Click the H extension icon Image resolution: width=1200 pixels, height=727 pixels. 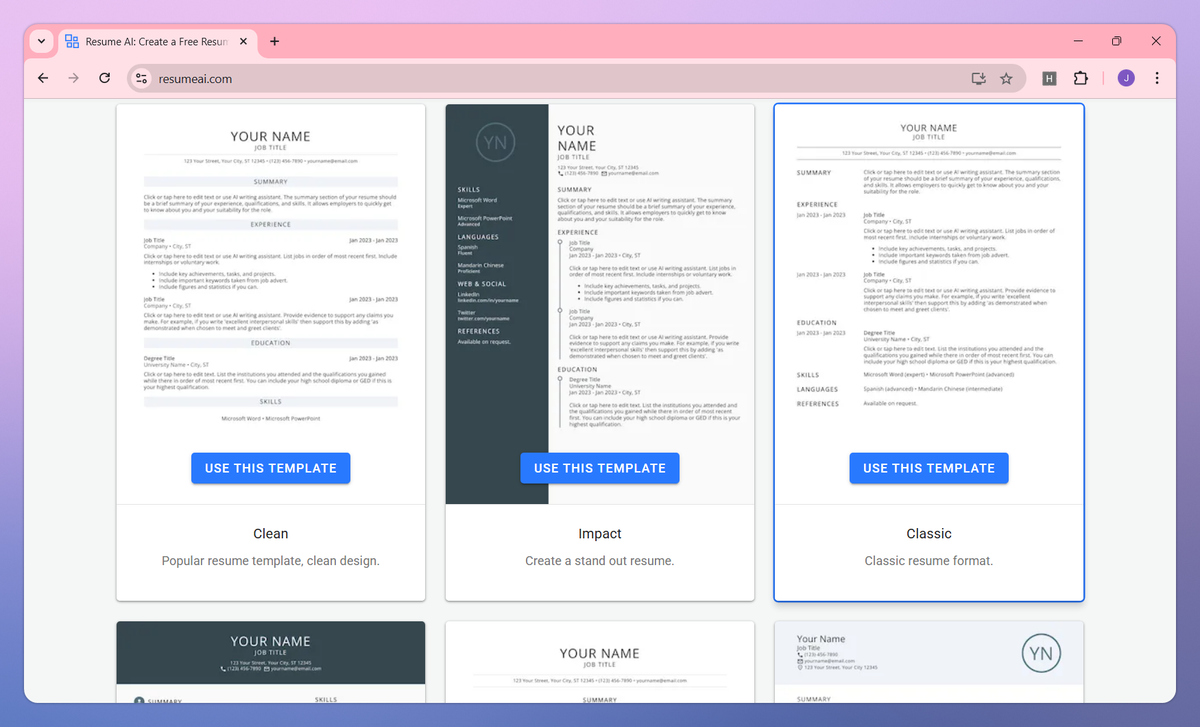pos(1049,78)
